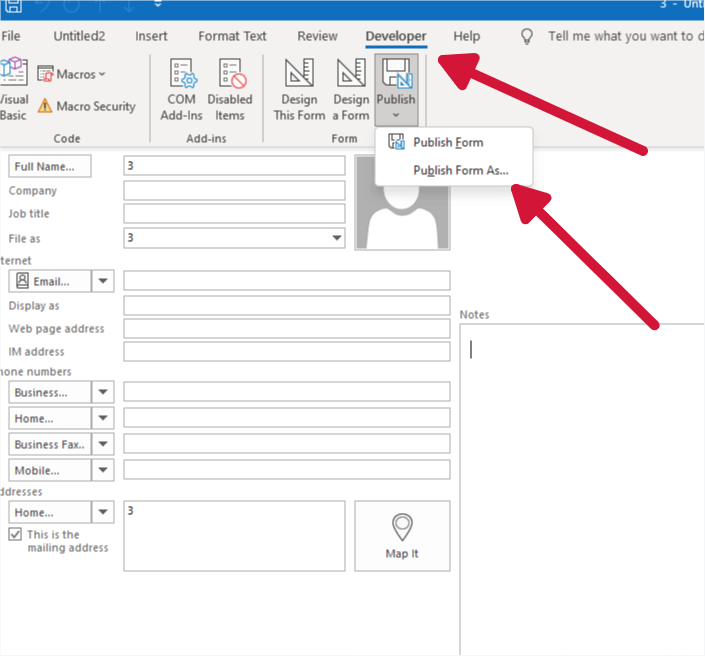The image size is (705, 656).
Task: Click the Full Name… button
Action: click(49, 166)
